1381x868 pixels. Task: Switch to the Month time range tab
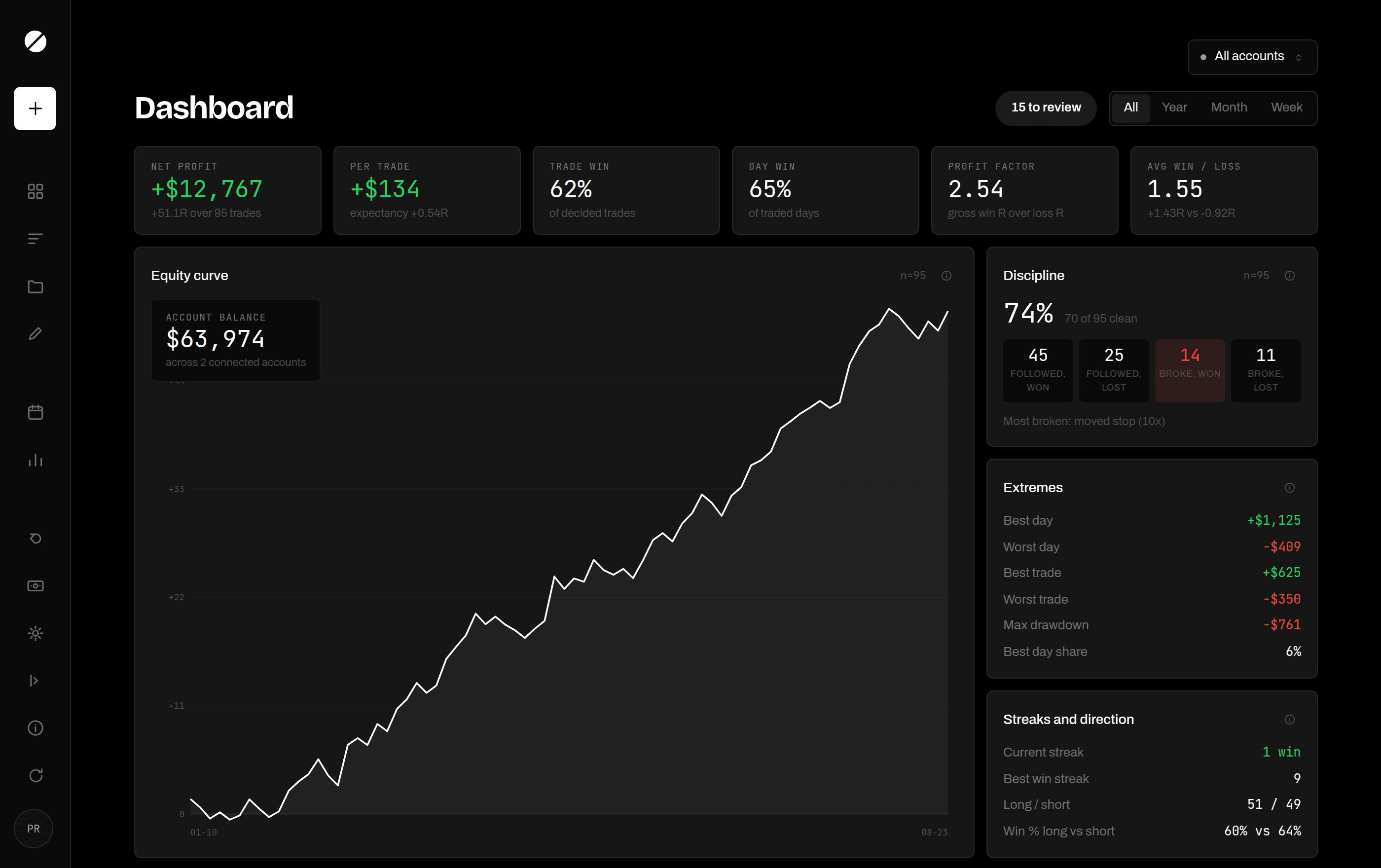point(1229,108)
